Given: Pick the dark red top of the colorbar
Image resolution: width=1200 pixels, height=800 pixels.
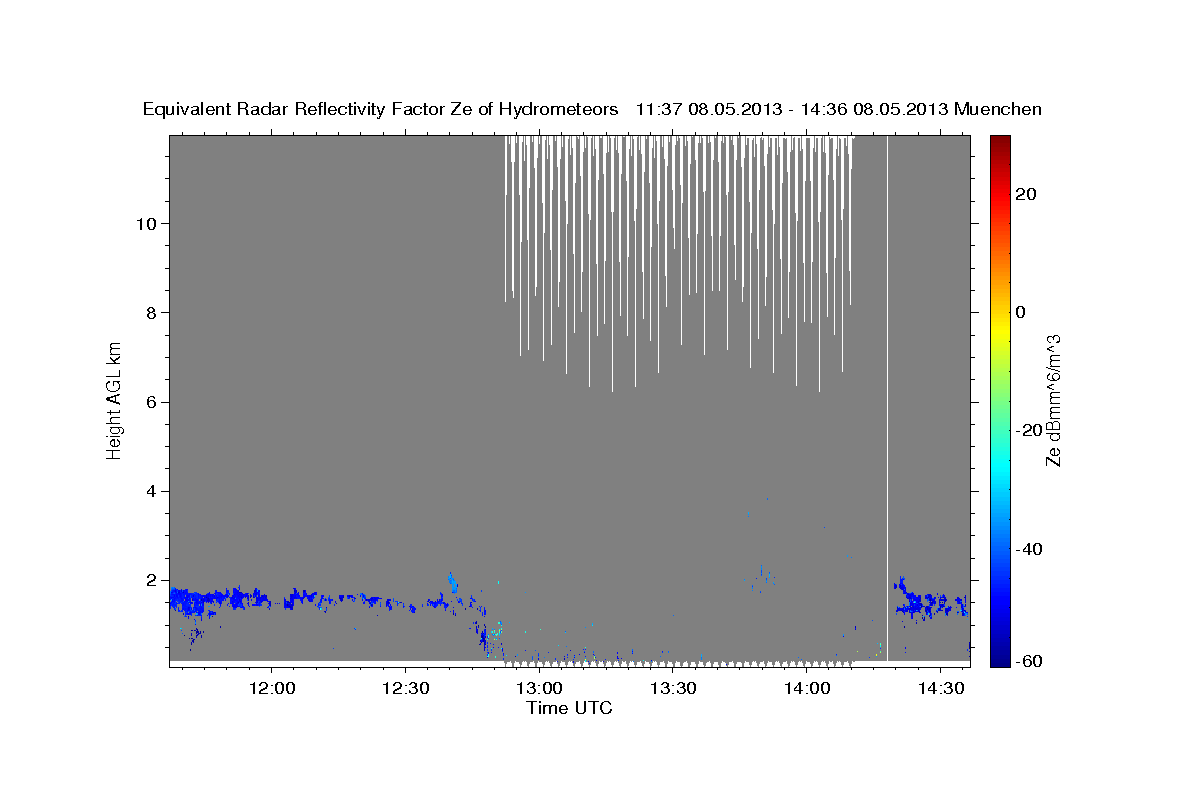Looking at the screenshot, I should 1000,141.
